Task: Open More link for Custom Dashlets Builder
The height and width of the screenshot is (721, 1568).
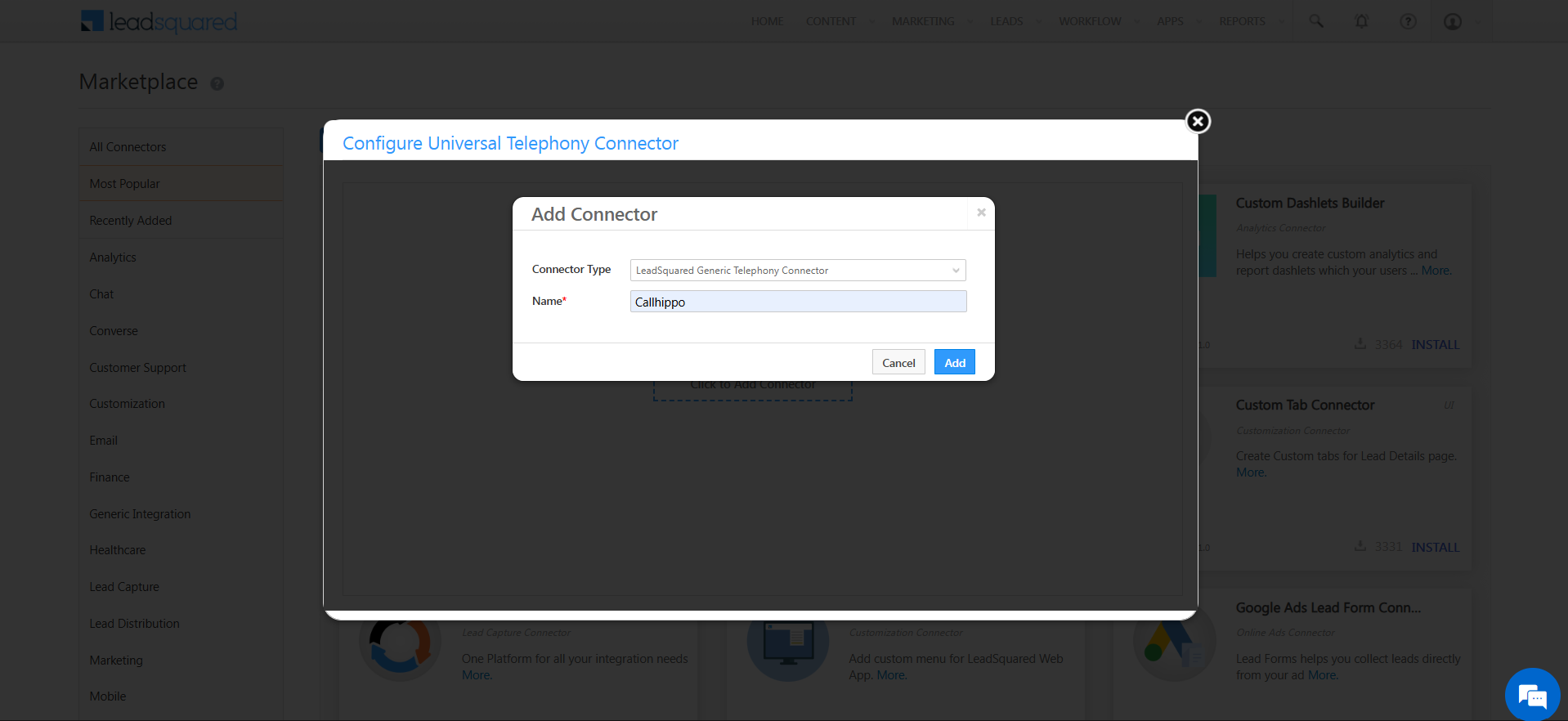Action: 1436,271
